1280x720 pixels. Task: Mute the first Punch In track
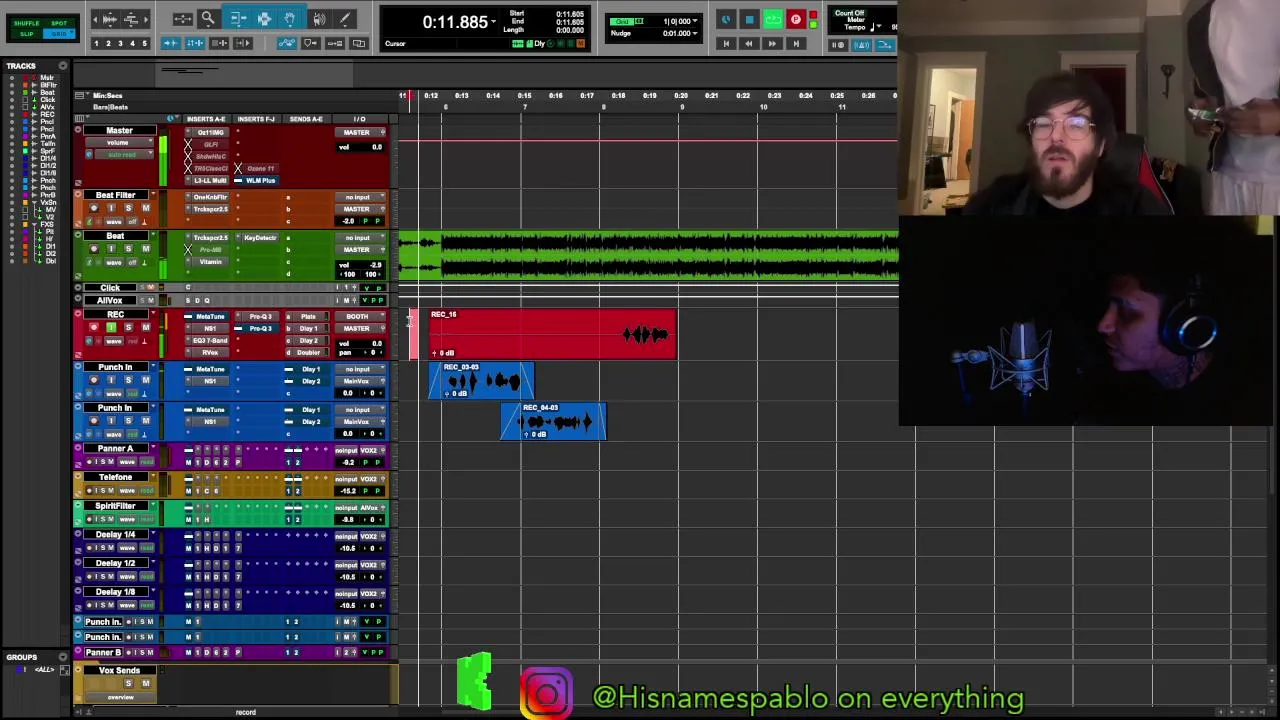145,380
